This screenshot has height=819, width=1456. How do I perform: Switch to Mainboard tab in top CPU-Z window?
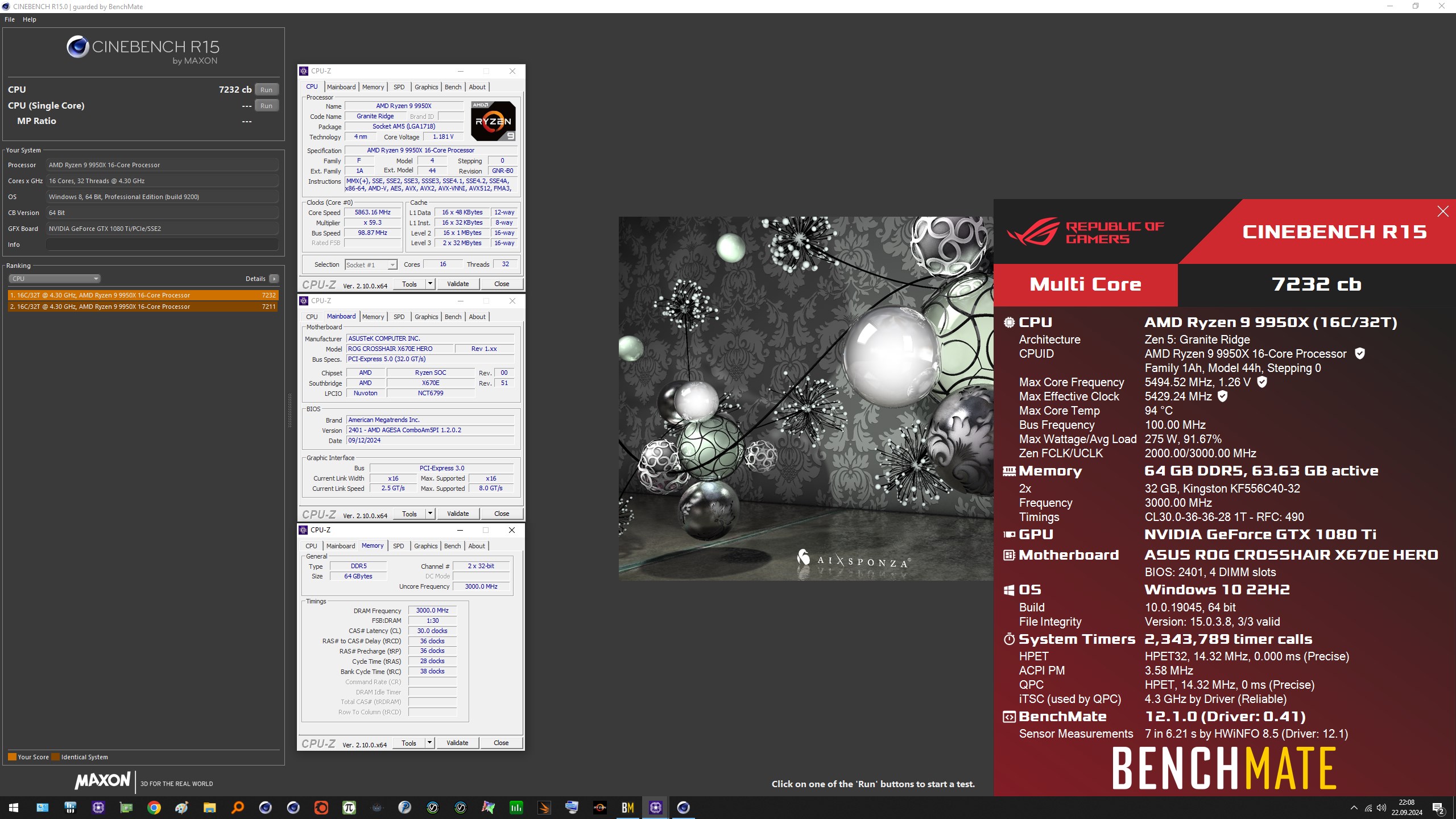pos(341,87)
